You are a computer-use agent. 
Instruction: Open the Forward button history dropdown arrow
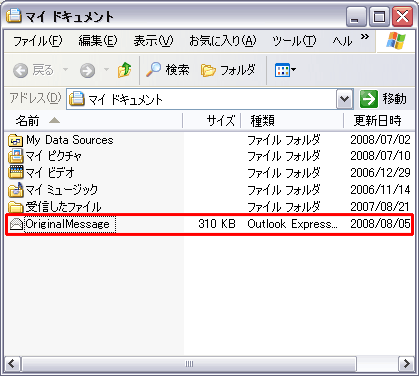(x=106, y=70)
